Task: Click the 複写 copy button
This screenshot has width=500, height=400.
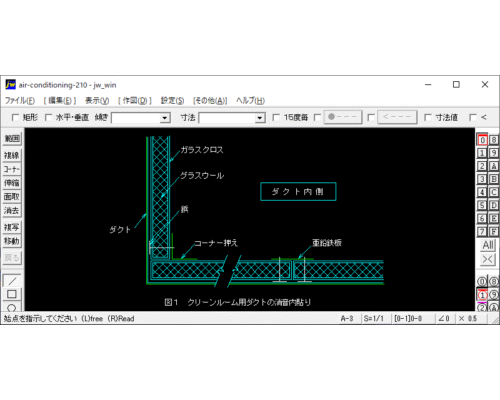Action: click(12, 227)
